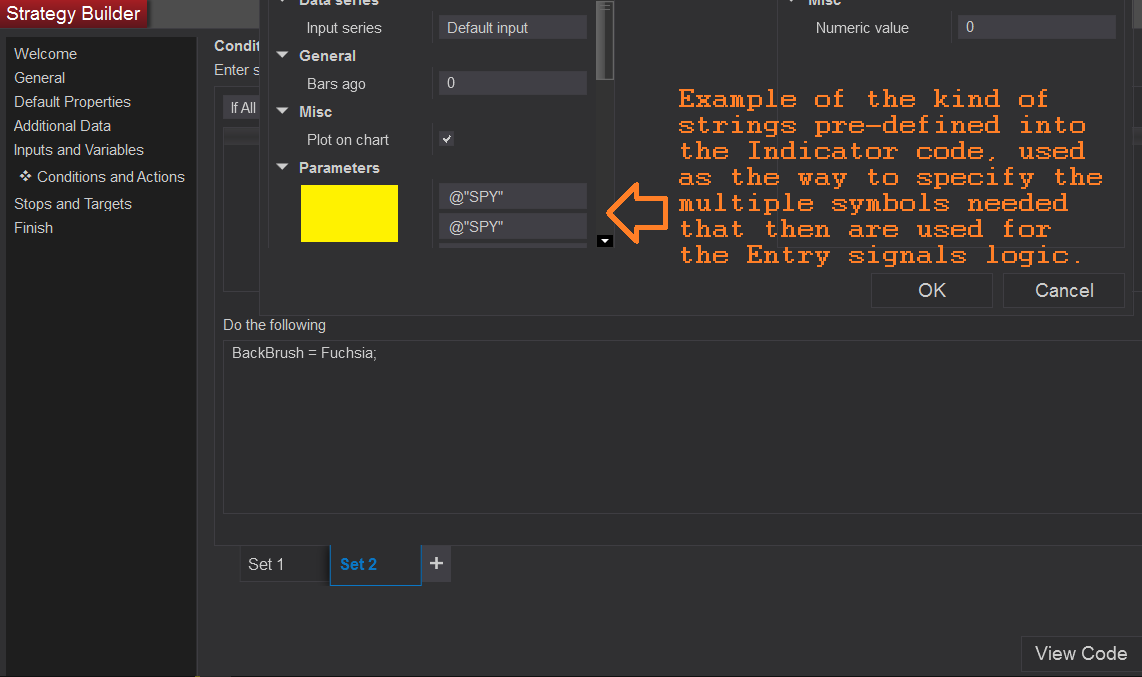
Task: Collapse the Parameters section
Action: tap(281, 167)
